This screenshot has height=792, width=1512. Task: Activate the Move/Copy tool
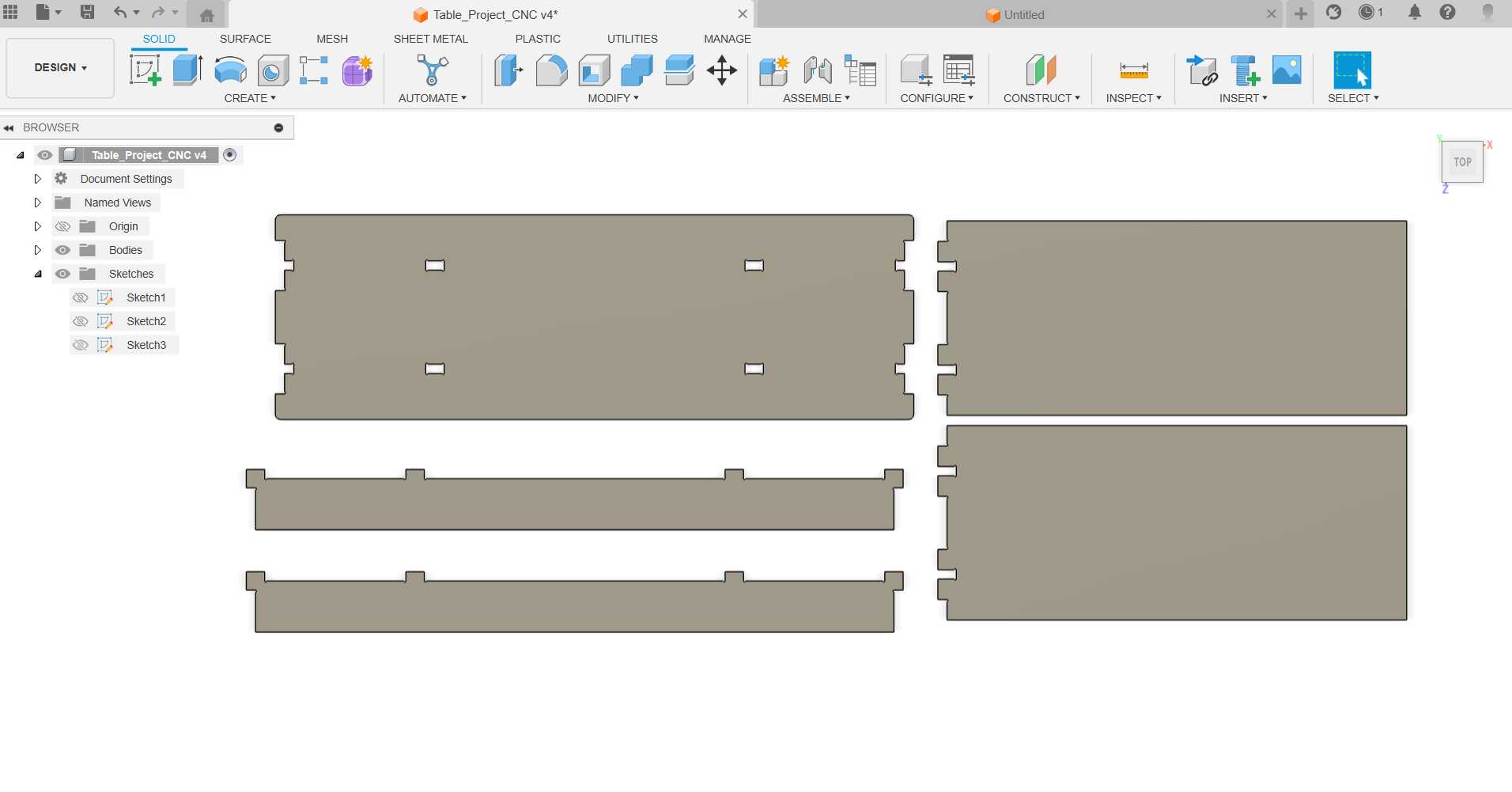coord(722,70)
